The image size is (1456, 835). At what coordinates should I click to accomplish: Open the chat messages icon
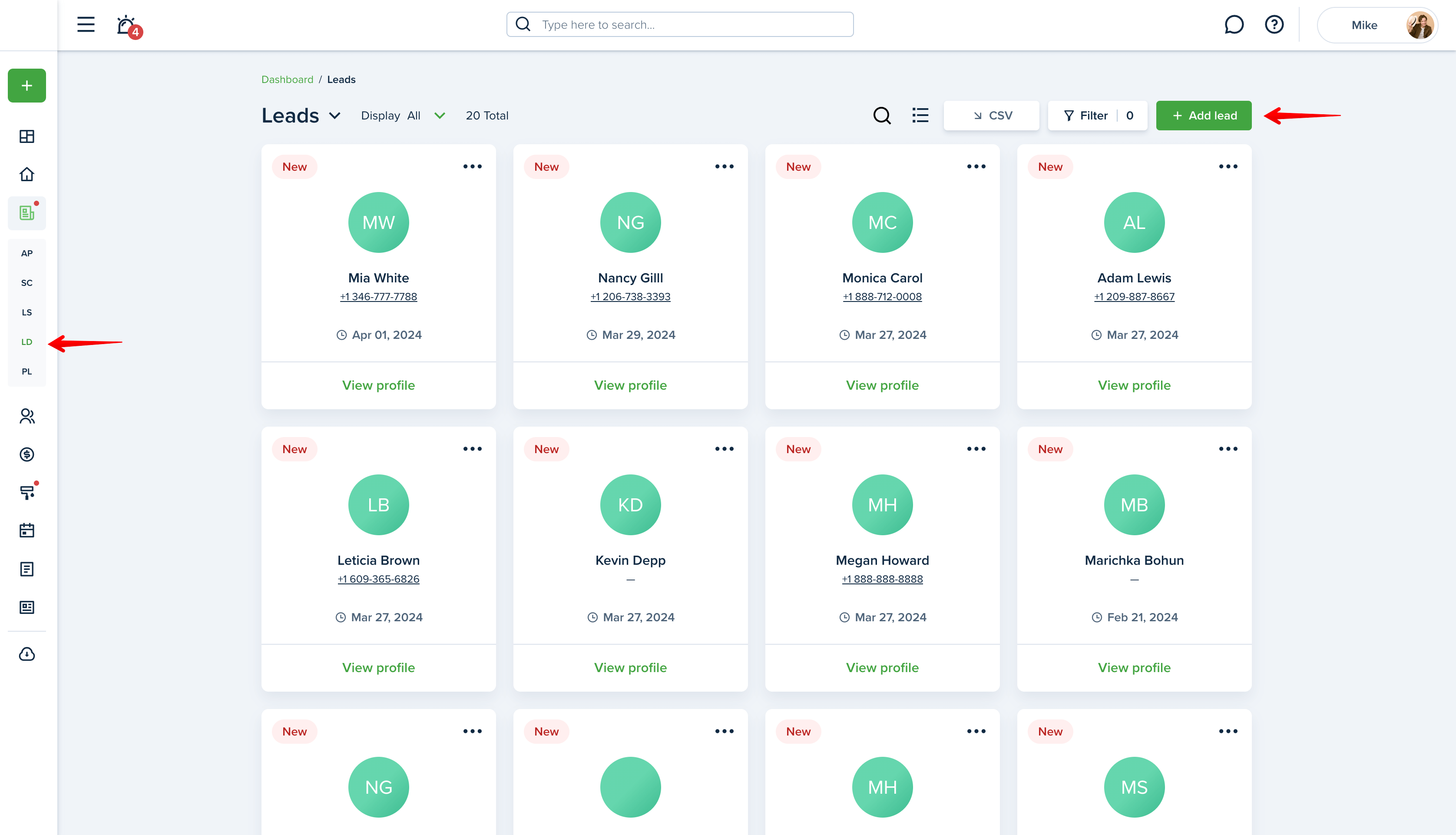click(1234, 25)
